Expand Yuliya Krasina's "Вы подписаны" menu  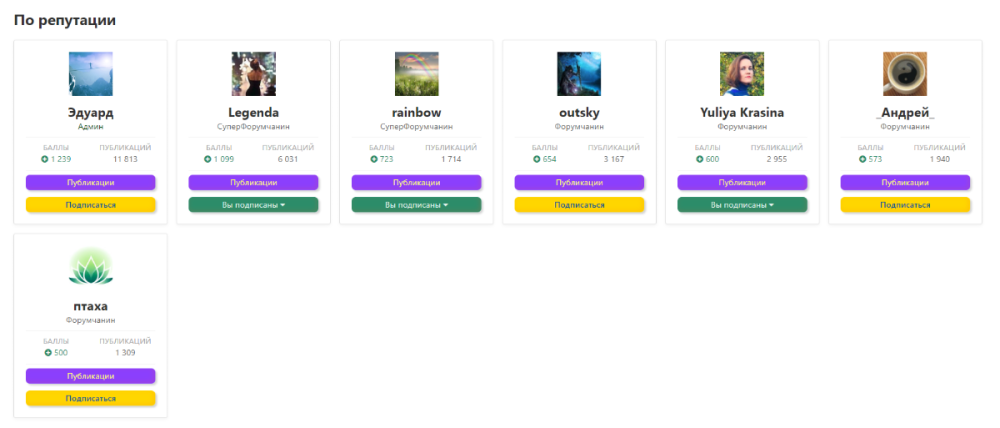742,204
